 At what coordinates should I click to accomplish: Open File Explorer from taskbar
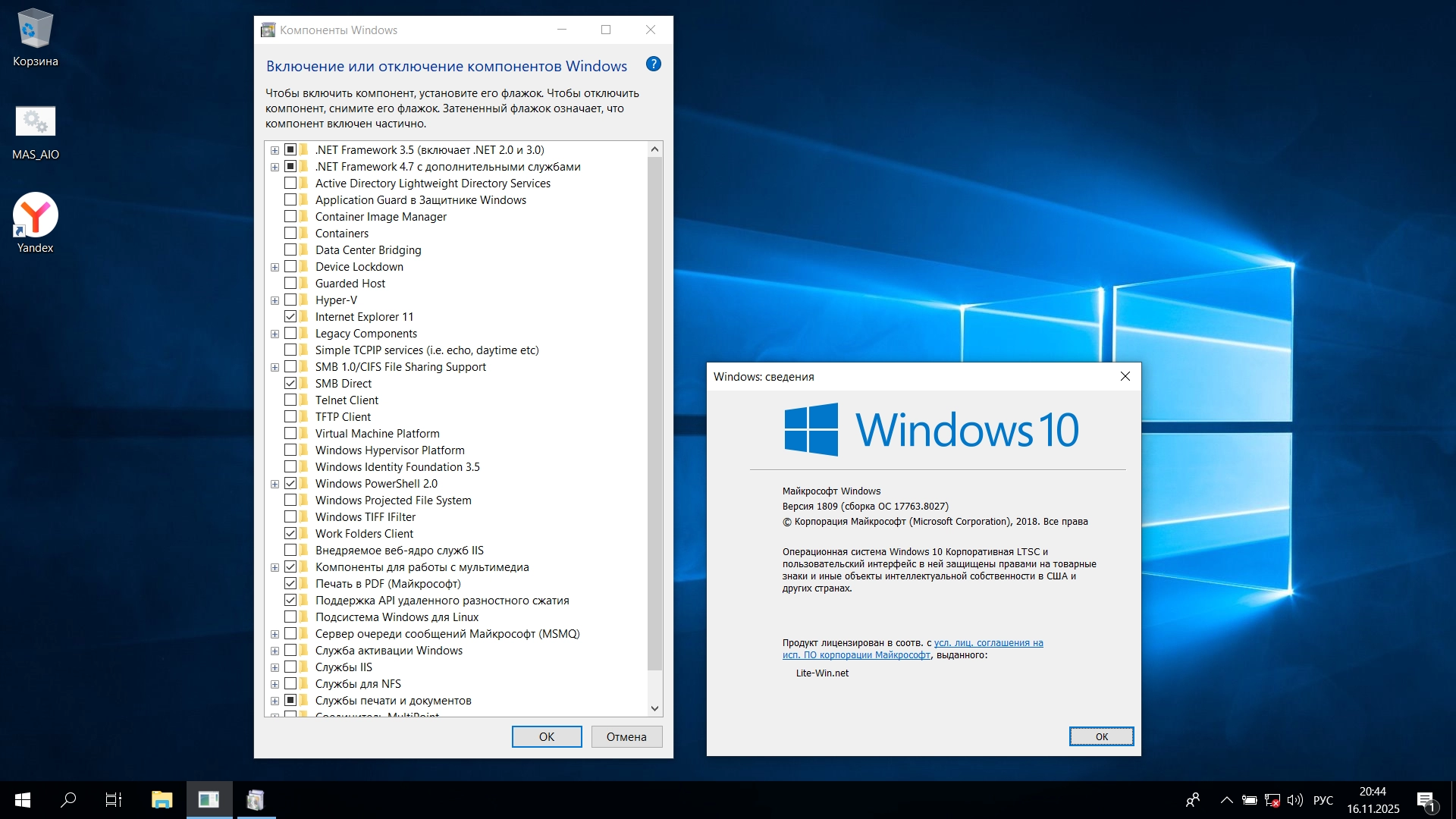coord(162,800)
